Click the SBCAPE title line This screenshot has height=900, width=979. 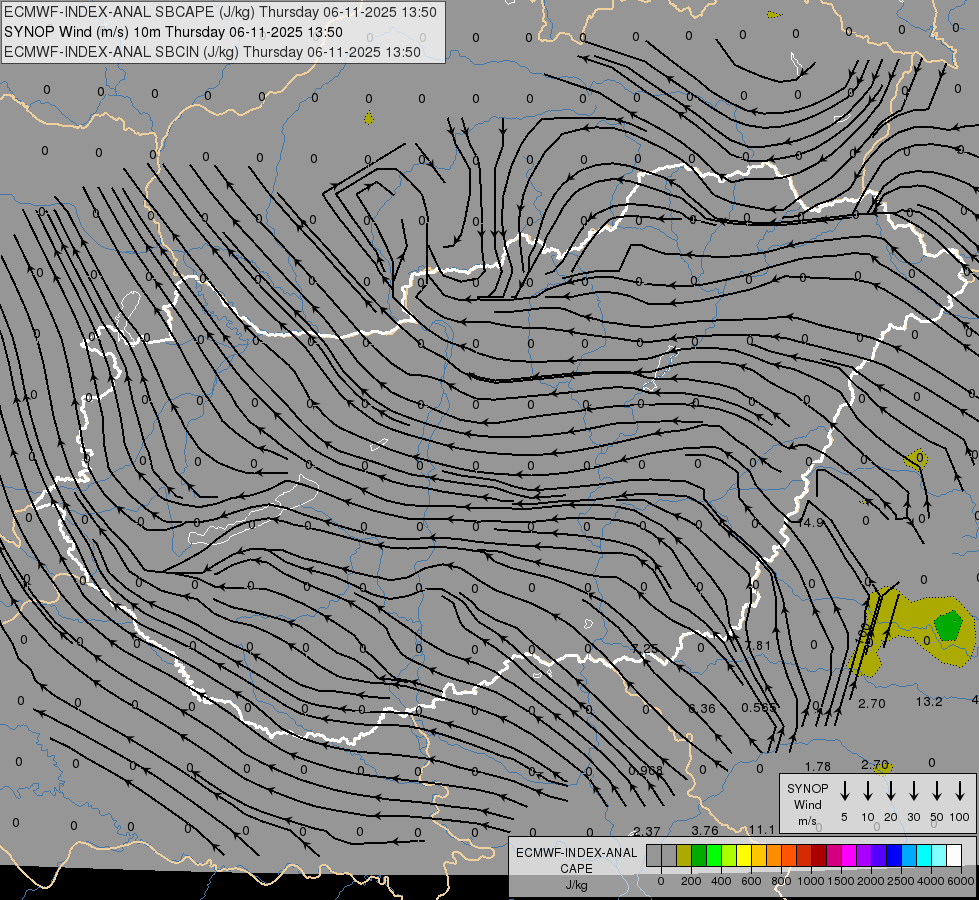pos(220,12)
